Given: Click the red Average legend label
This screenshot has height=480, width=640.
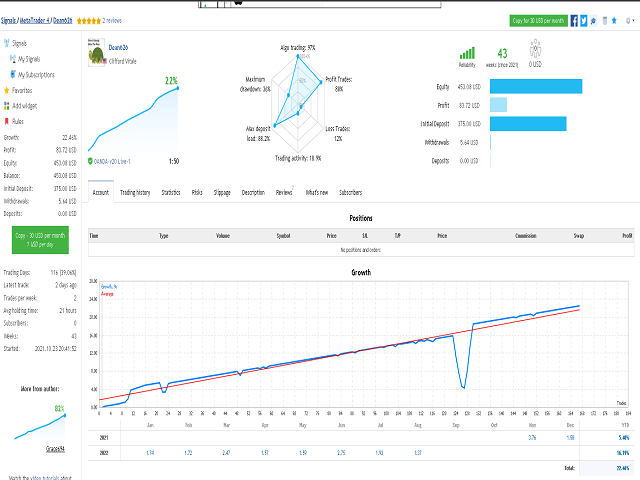Looking at the screenshot, I should pos(107,294).
